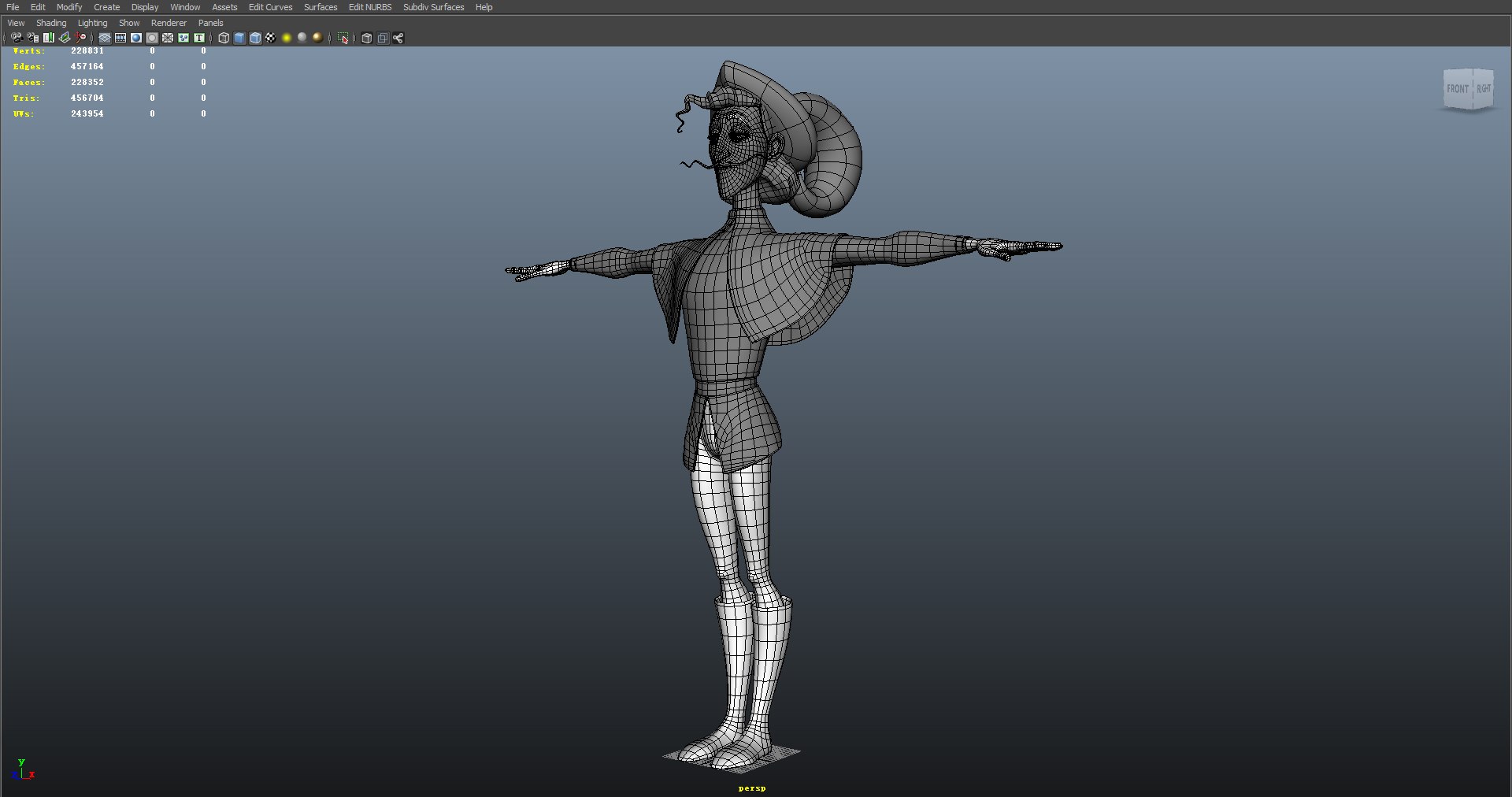
Task: Click the Select Camera icon
Action: (x=17, y=38)
